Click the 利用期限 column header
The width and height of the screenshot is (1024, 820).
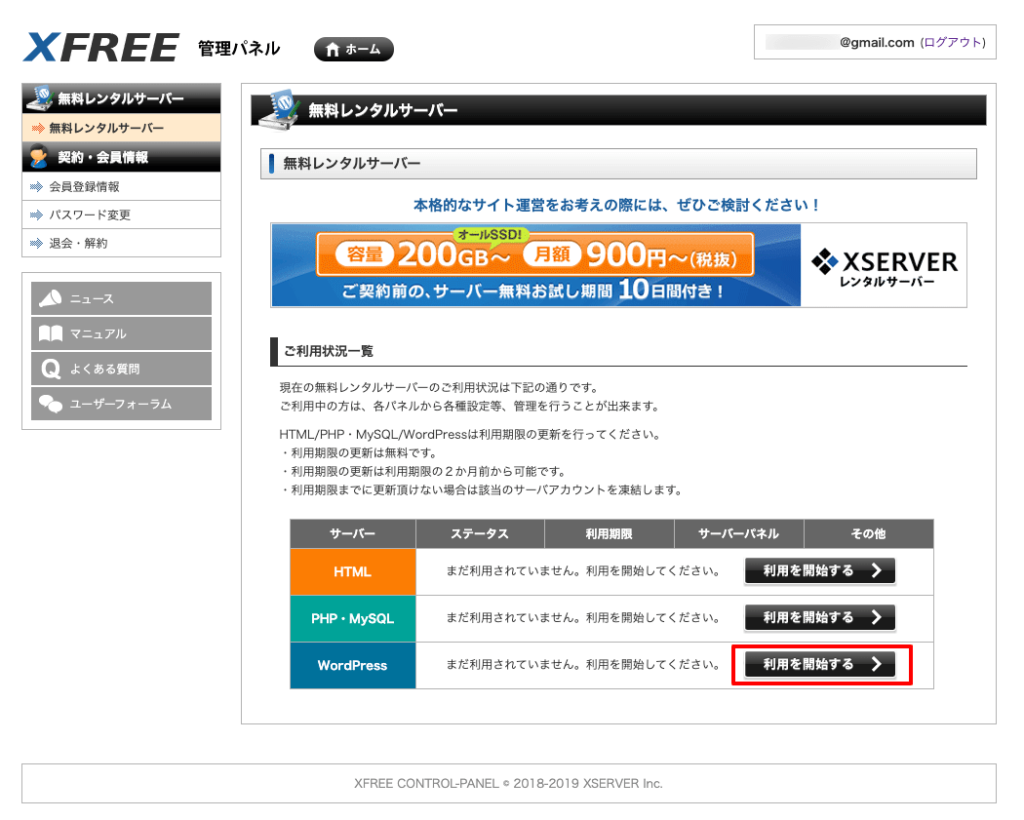(609, 534)
